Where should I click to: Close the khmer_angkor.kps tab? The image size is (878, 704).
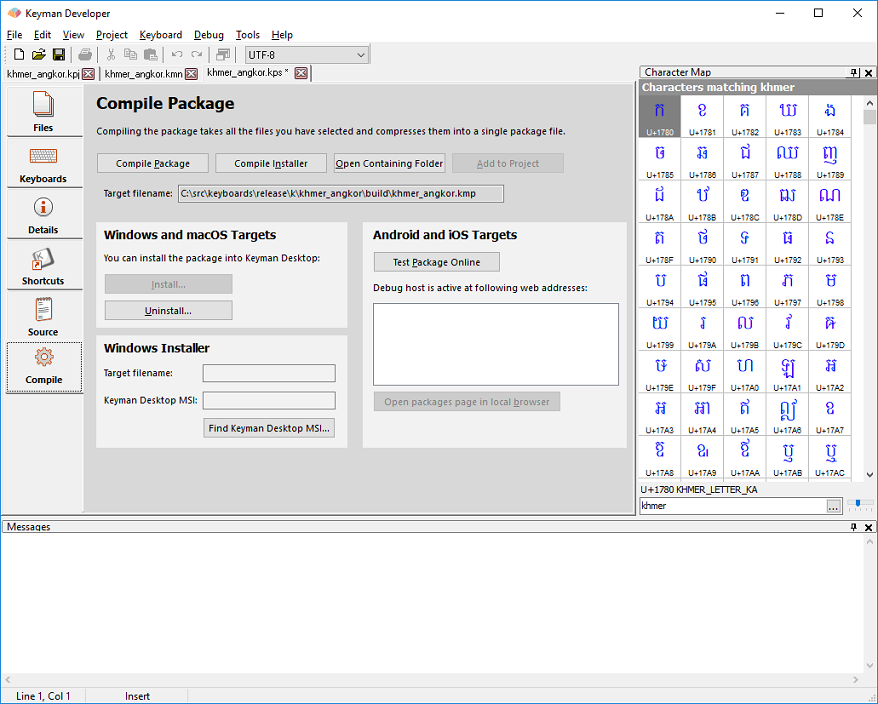pos(301,73)
